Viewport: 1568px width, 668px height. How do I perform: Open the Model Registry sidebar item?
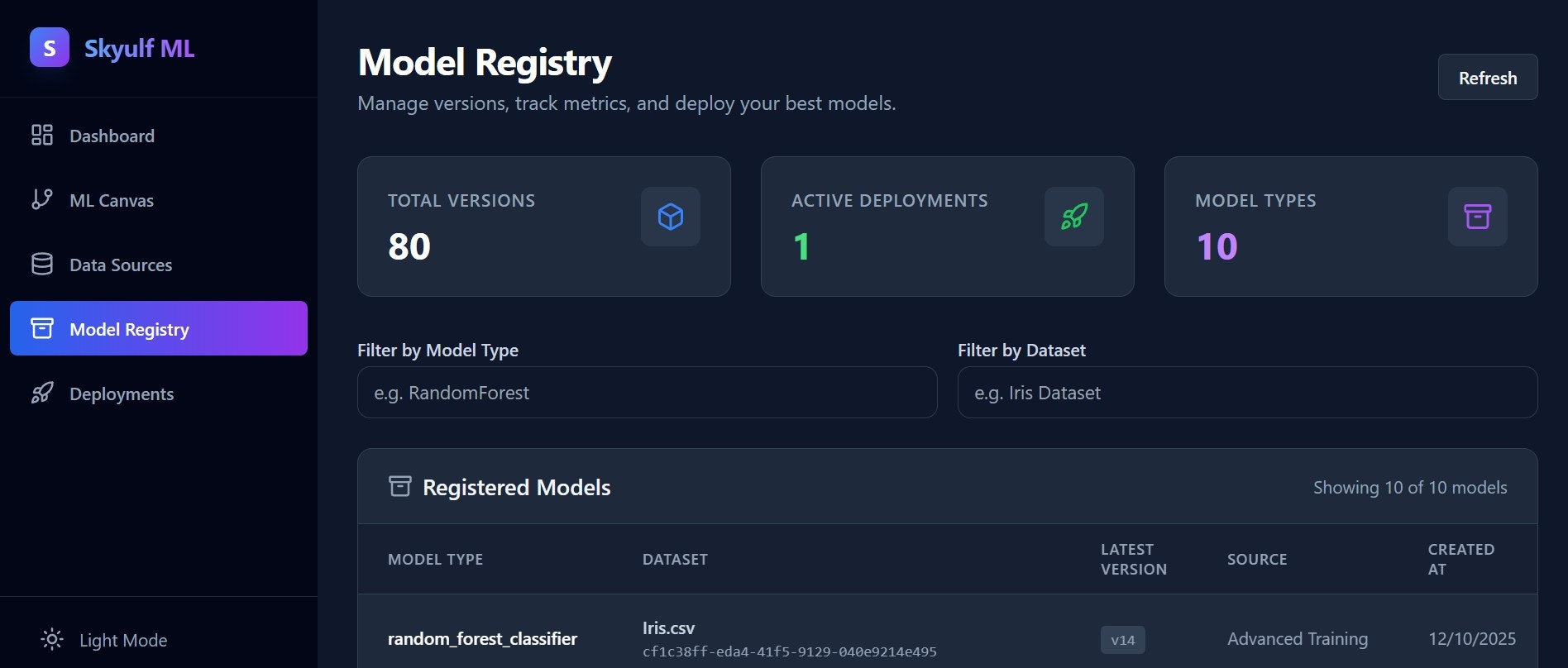click(x=159, y=328)
